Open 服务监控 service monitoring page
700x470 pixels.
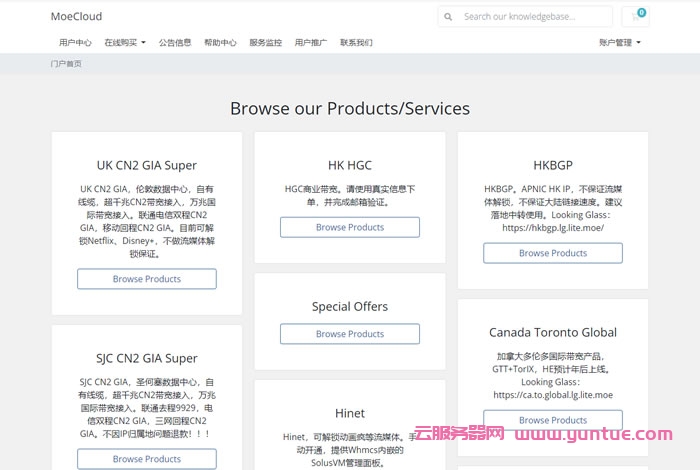click(x=265, y=43)
